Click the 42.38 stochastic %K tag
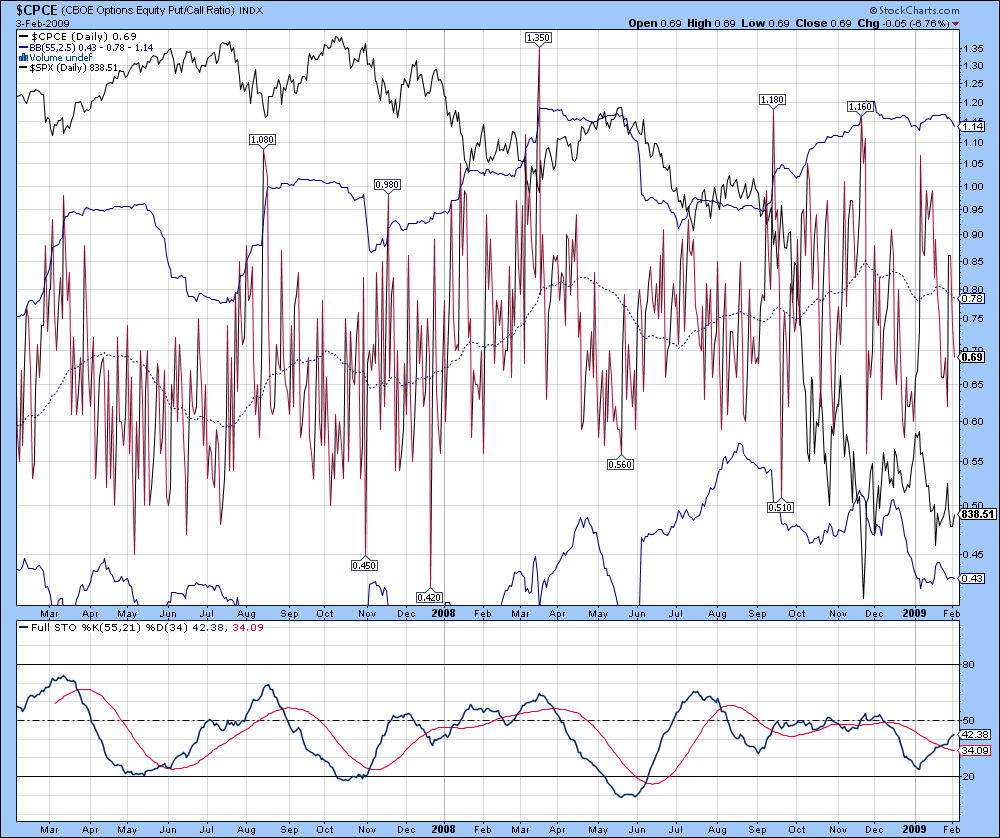This screenshot has width=1000, height=838. [975, 735]
